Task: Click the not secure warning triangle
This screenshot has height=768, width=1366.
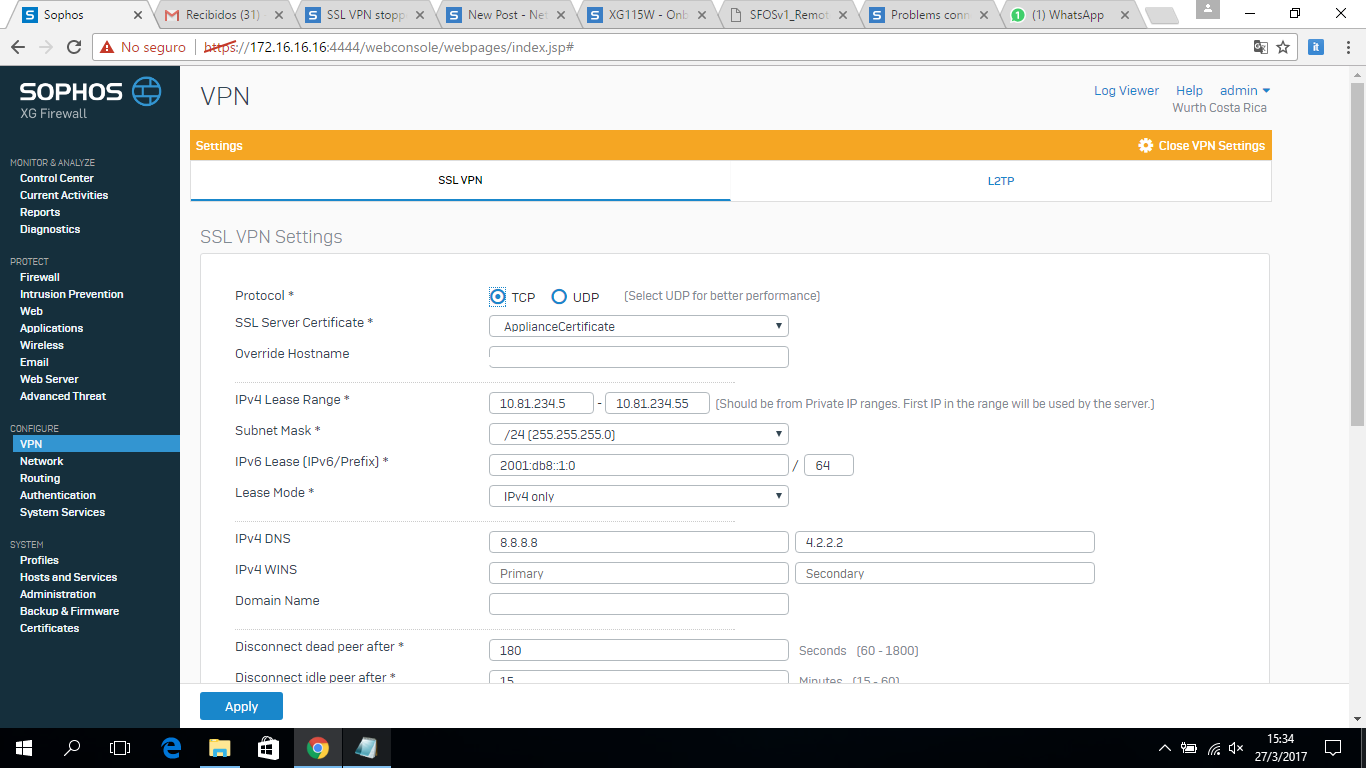Action: (x=106, y=47)
